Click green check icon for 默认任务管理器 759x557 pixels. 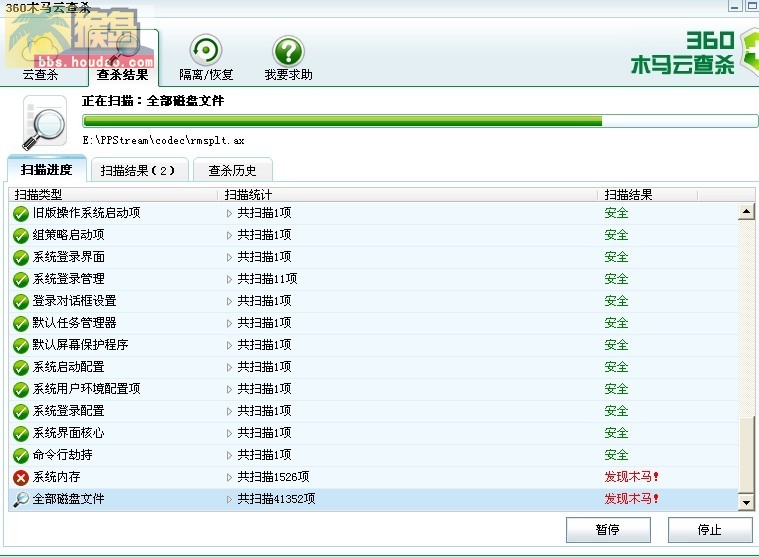tap(21, 324)
